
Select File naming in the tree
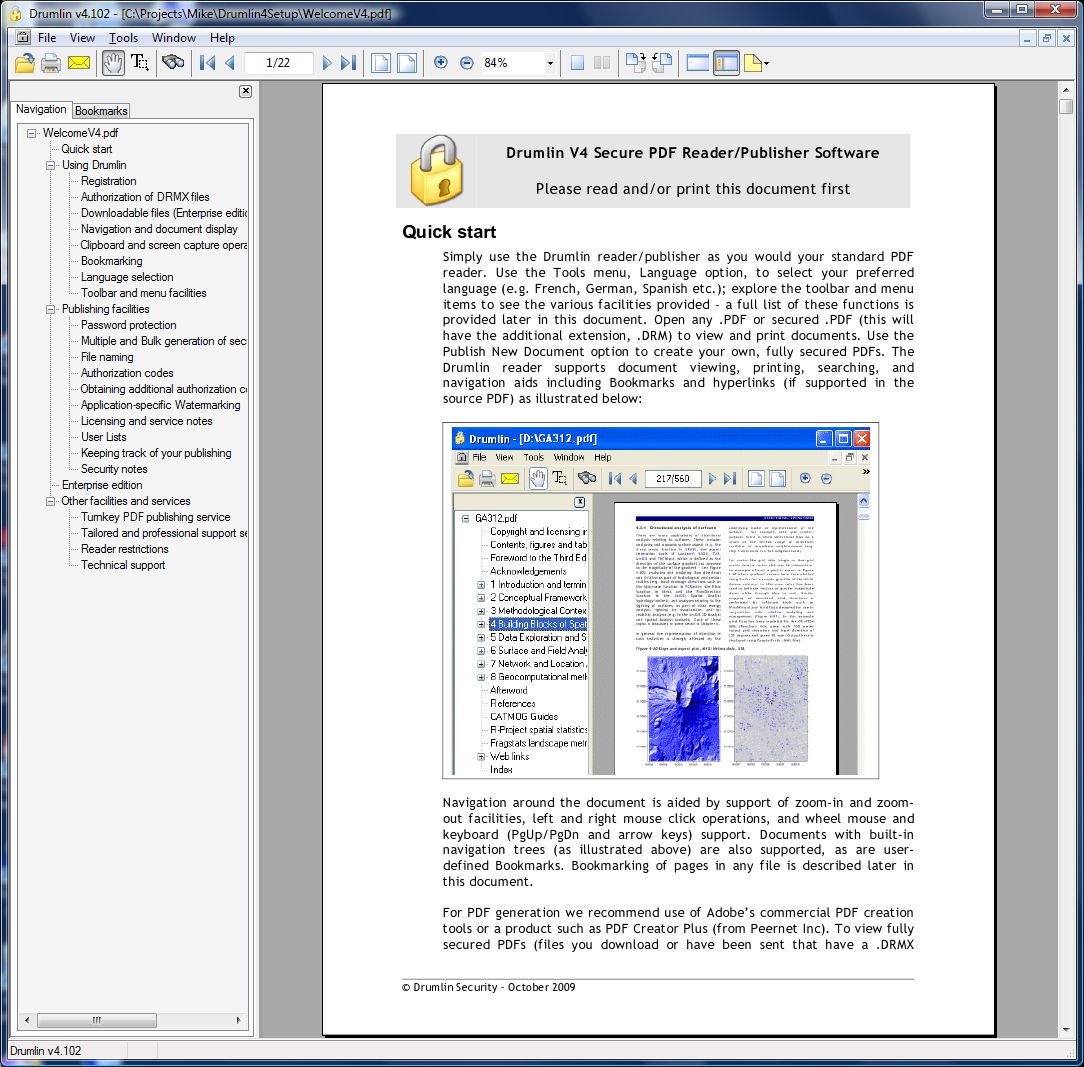106,357
